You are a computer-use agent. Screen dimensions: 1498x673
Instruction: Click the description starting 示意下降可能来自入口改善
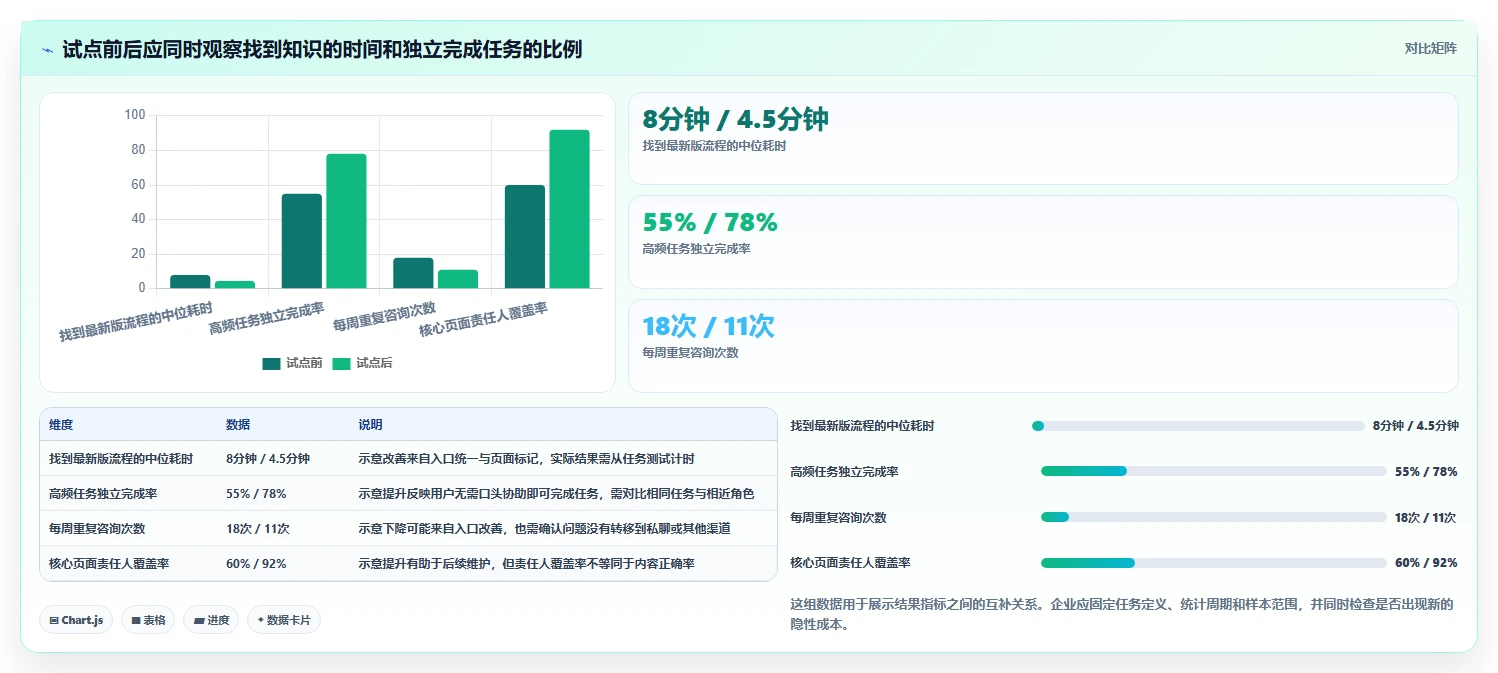click(x=544, y=529)
